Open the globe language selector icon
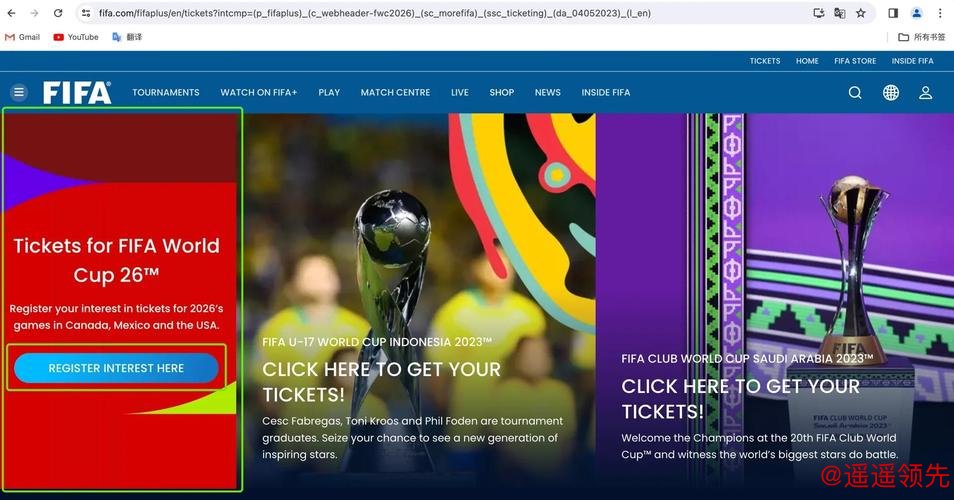Screen dimensions: 954x500 (x=891, y=92)
